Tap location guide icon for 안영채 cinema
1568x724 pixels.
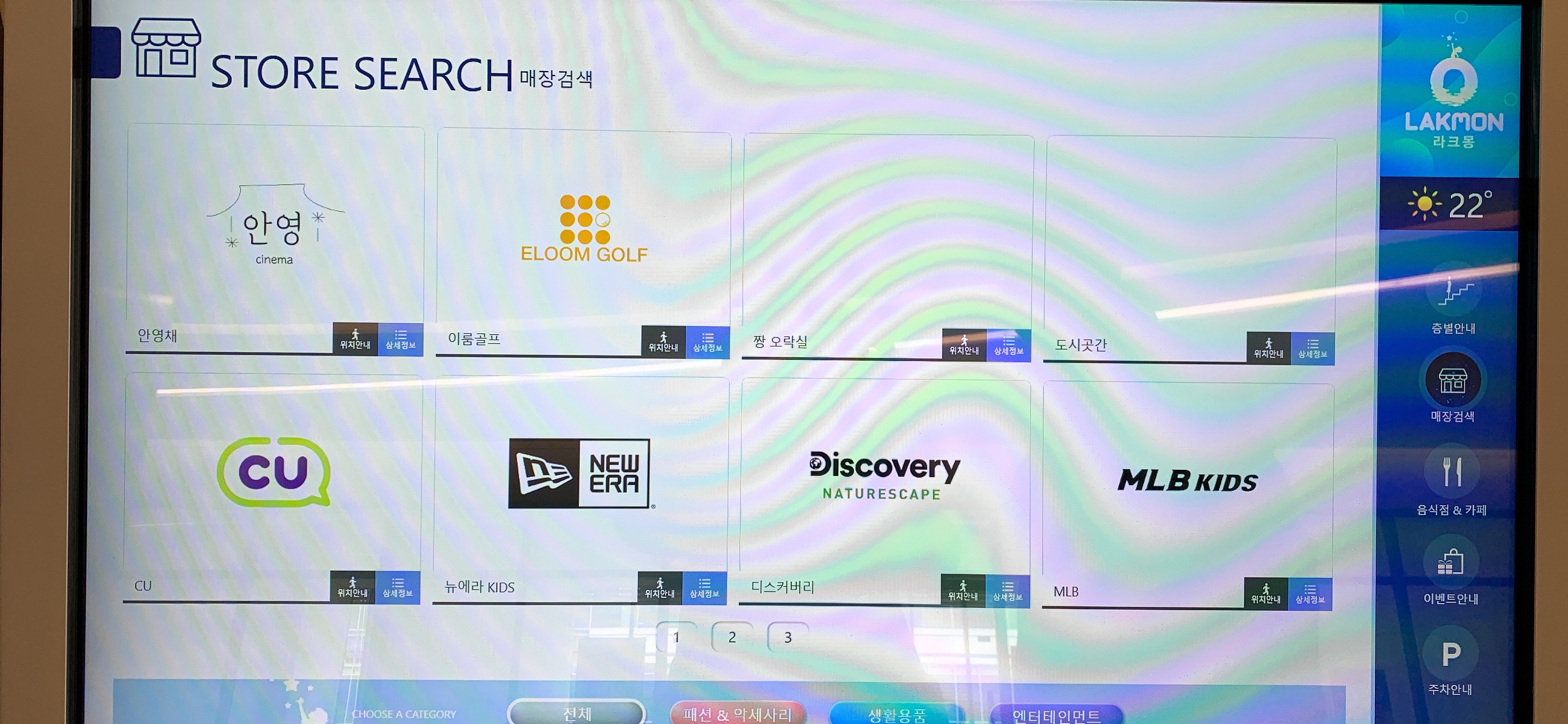pos(355,338)
